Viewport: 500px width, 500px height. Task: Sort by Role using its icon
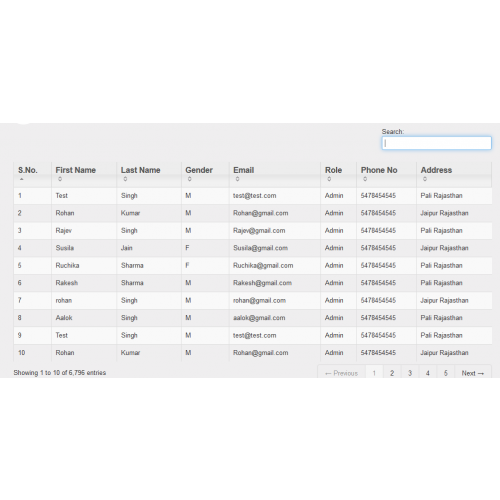point(329,179)
